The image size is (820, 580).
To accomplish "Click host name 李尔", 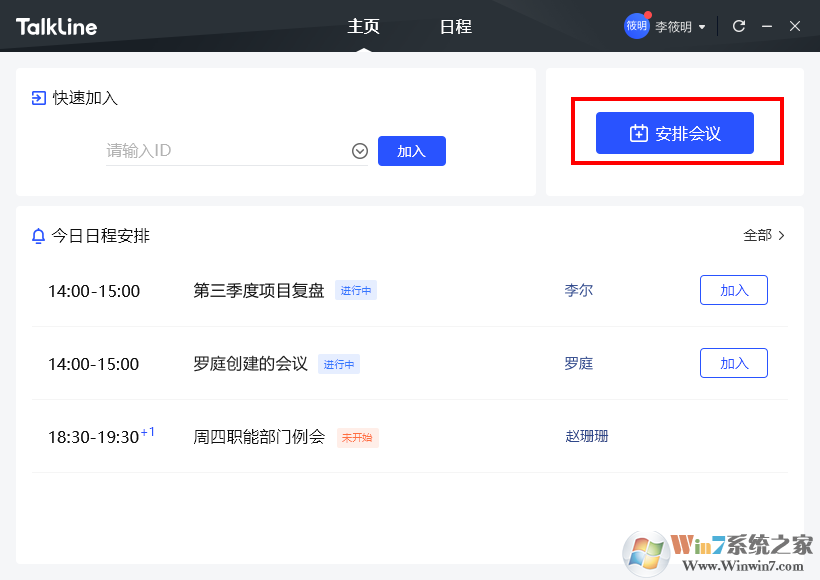I will 579,290.
